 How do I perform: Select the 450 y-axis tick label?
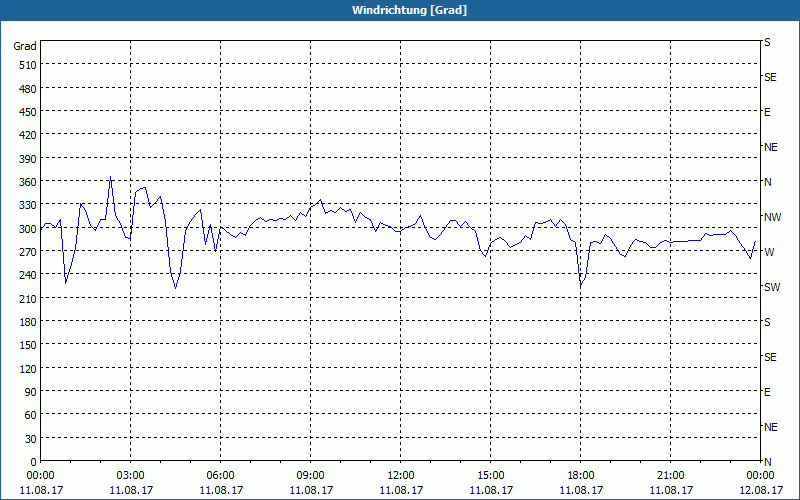pos(29,112)
